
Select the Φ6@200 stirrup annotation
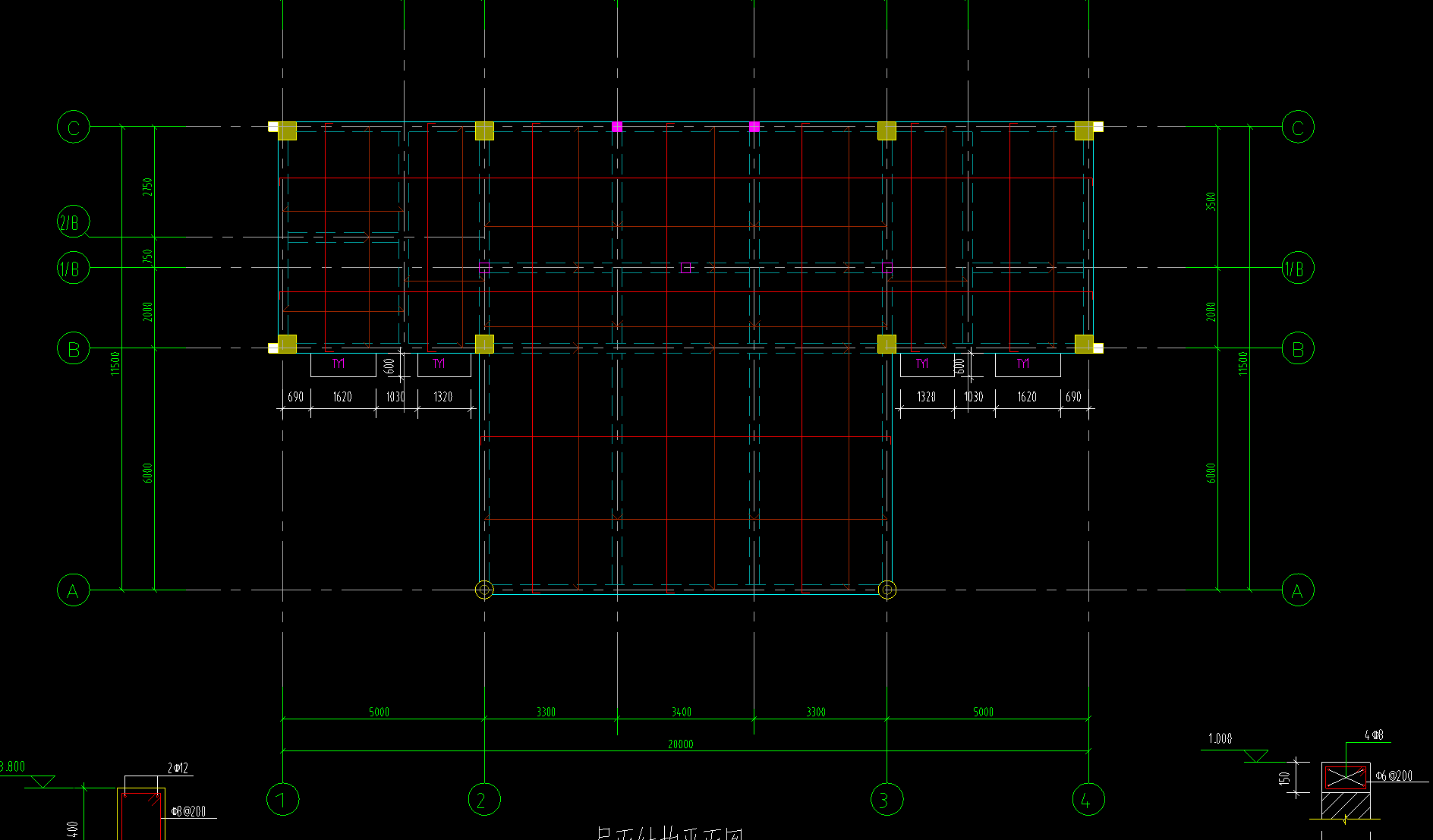tap(1394, 776)
